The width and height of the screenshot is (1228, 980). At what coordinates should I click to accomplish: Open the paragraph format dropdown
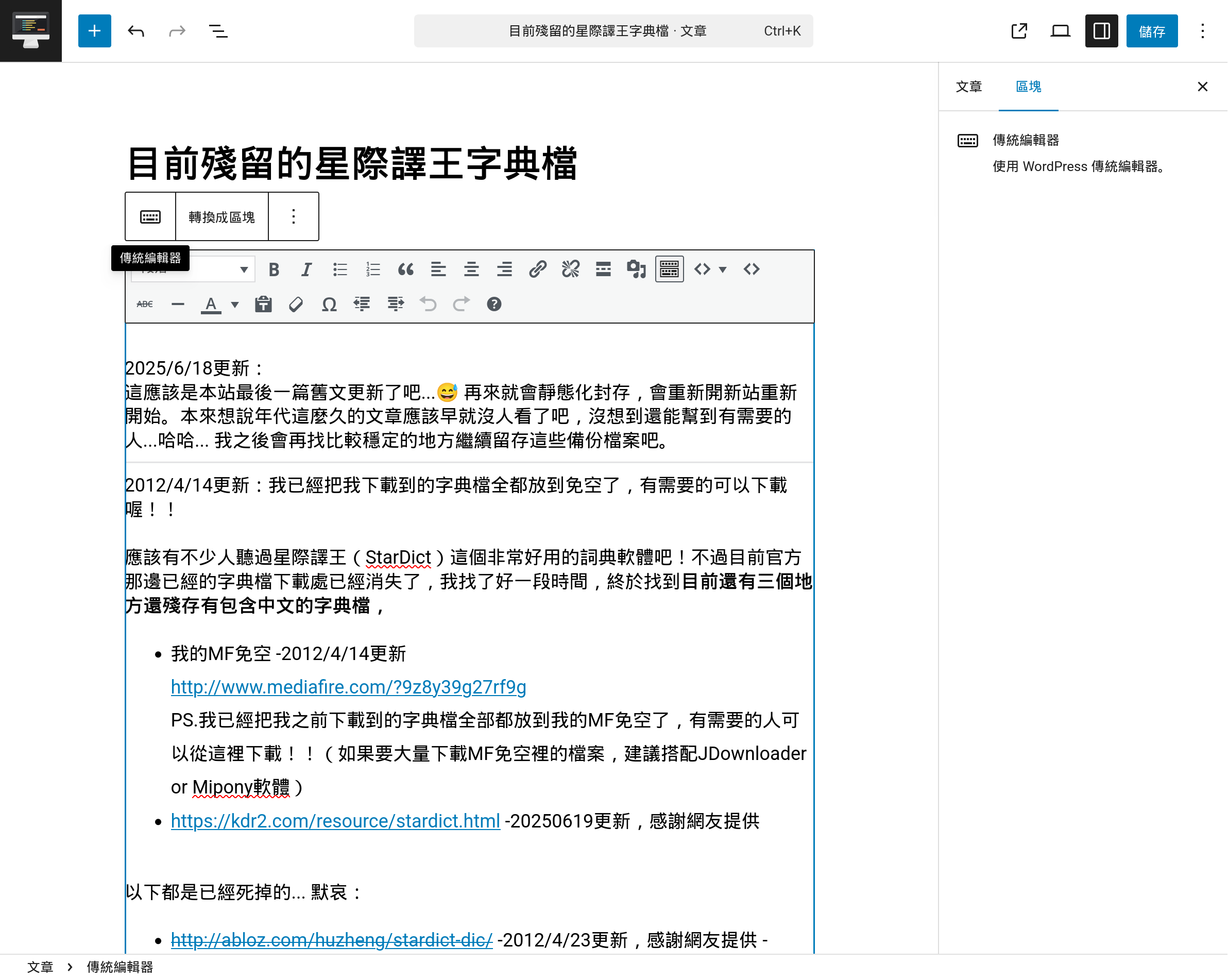(192, 269)
